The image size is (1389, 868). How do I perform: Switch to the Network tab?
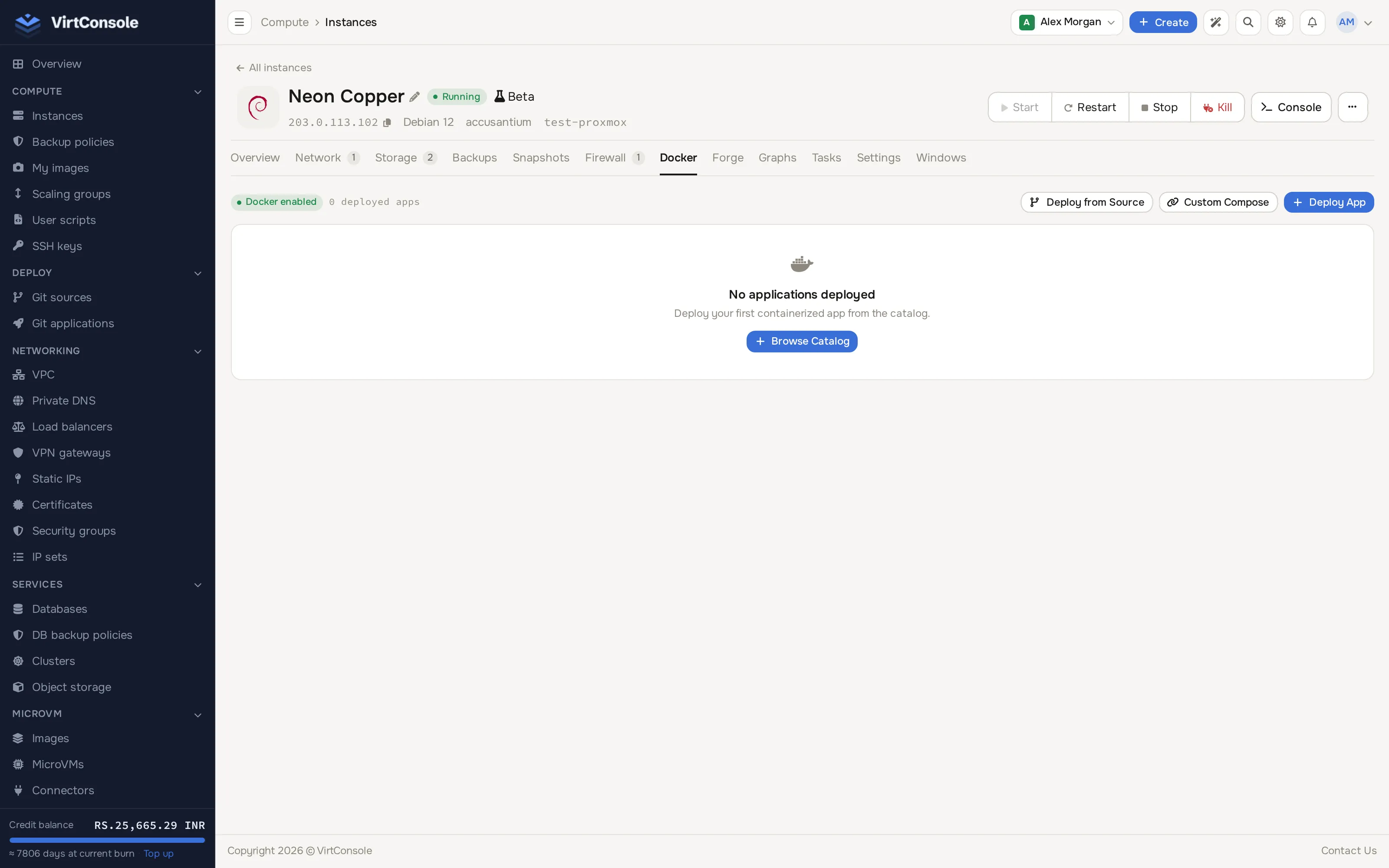coord(327,157)
